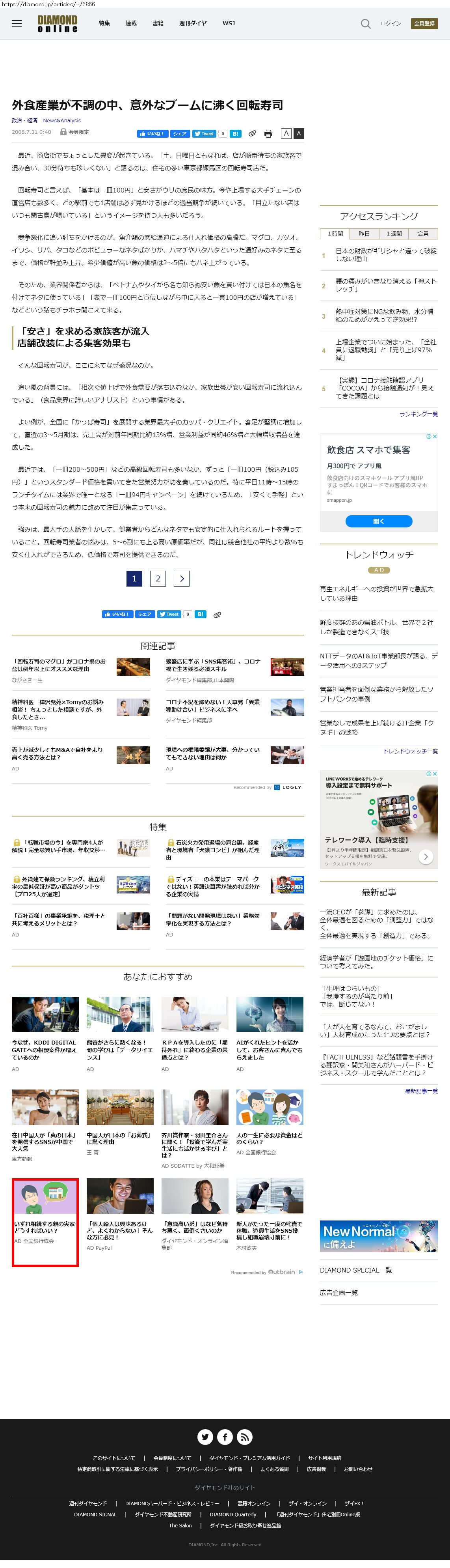
Task: Select the 1週間 ranking tab
Action: 393,233
